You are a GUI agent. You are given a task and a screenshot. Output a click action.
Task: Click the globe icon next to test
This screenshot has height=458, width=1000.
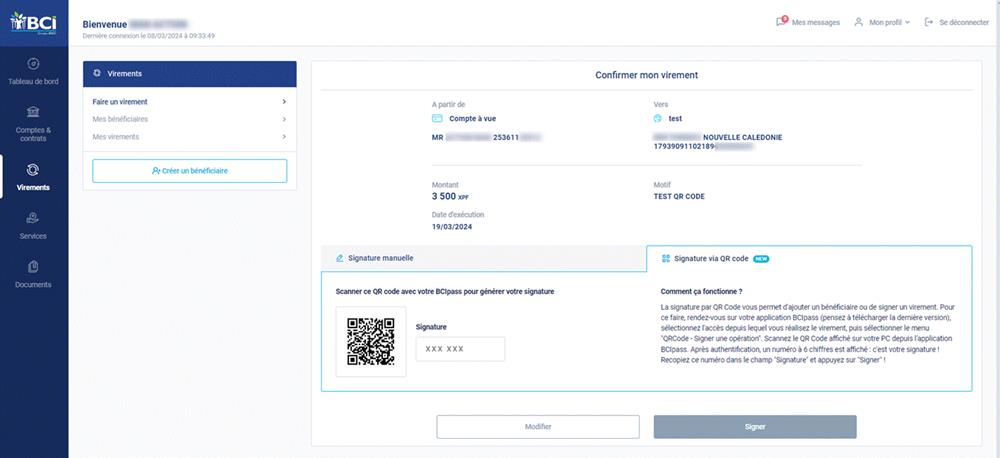[x=658, y=119]
